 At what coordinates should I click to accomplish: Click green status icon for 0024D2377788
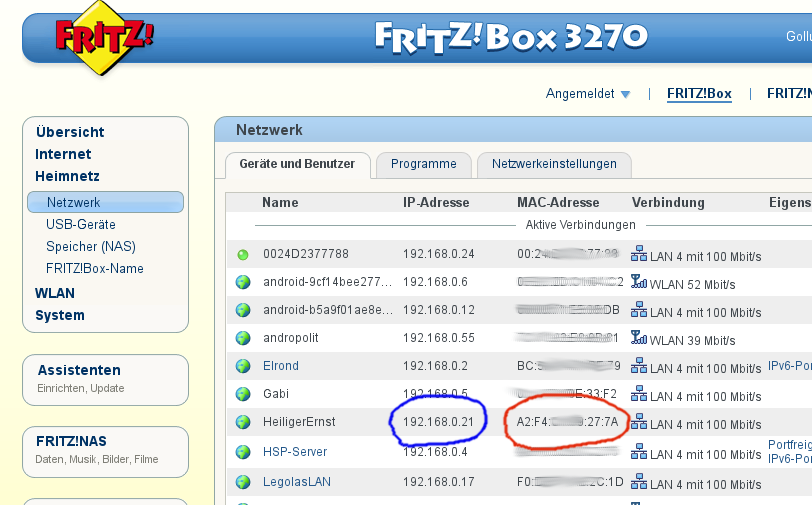click(242, 254)
